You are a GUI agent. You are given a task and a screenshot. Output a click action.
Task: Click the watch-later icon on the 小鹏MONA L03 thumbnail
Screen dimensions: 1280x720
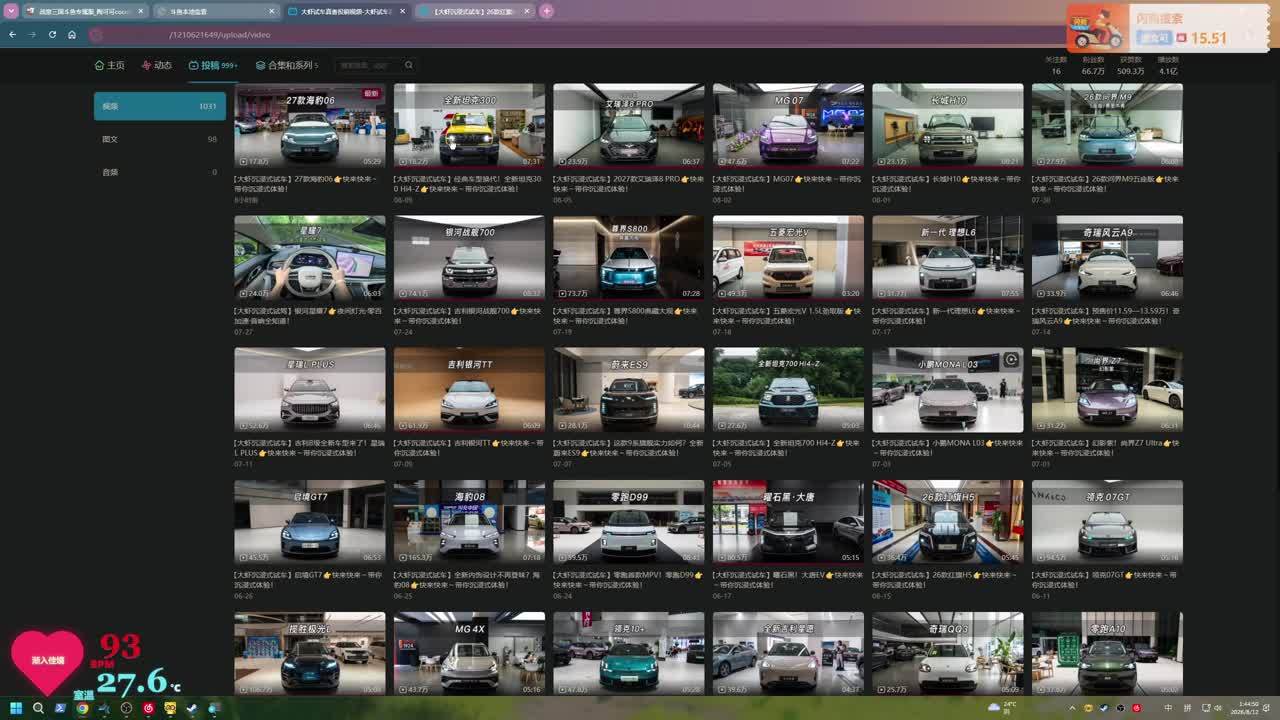coord(1011,360)
